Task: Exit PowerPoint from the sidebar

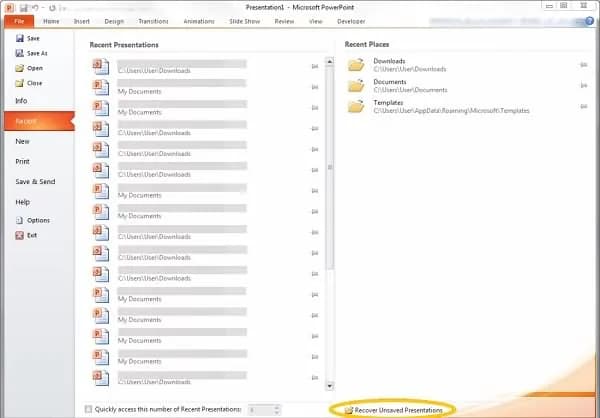Action: click(x=26, y=235)
